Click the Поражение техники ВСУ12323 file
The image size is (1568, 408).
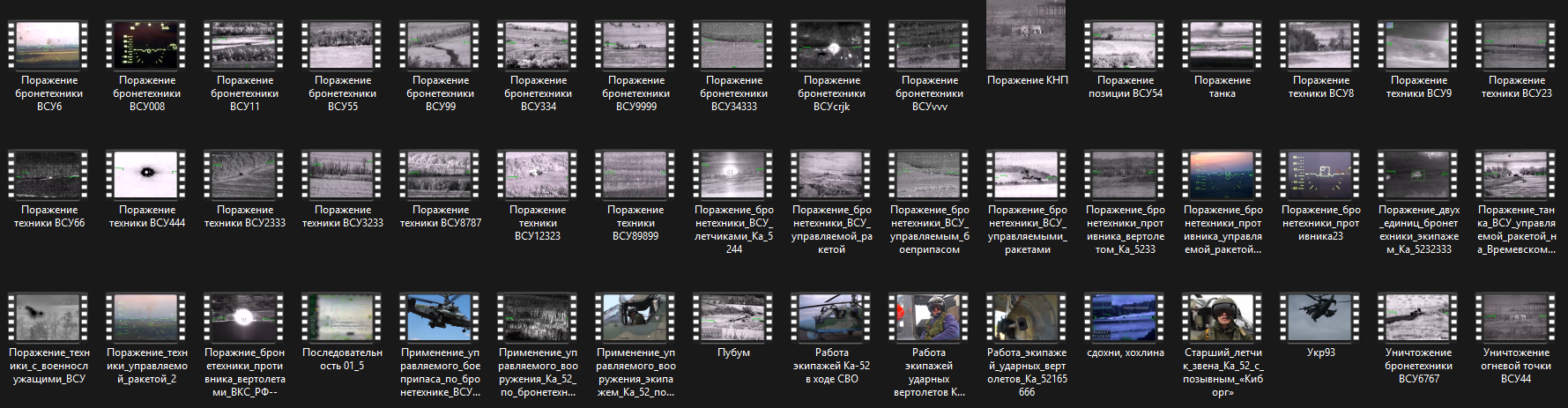pyautogui.click(x=539, y=174)
